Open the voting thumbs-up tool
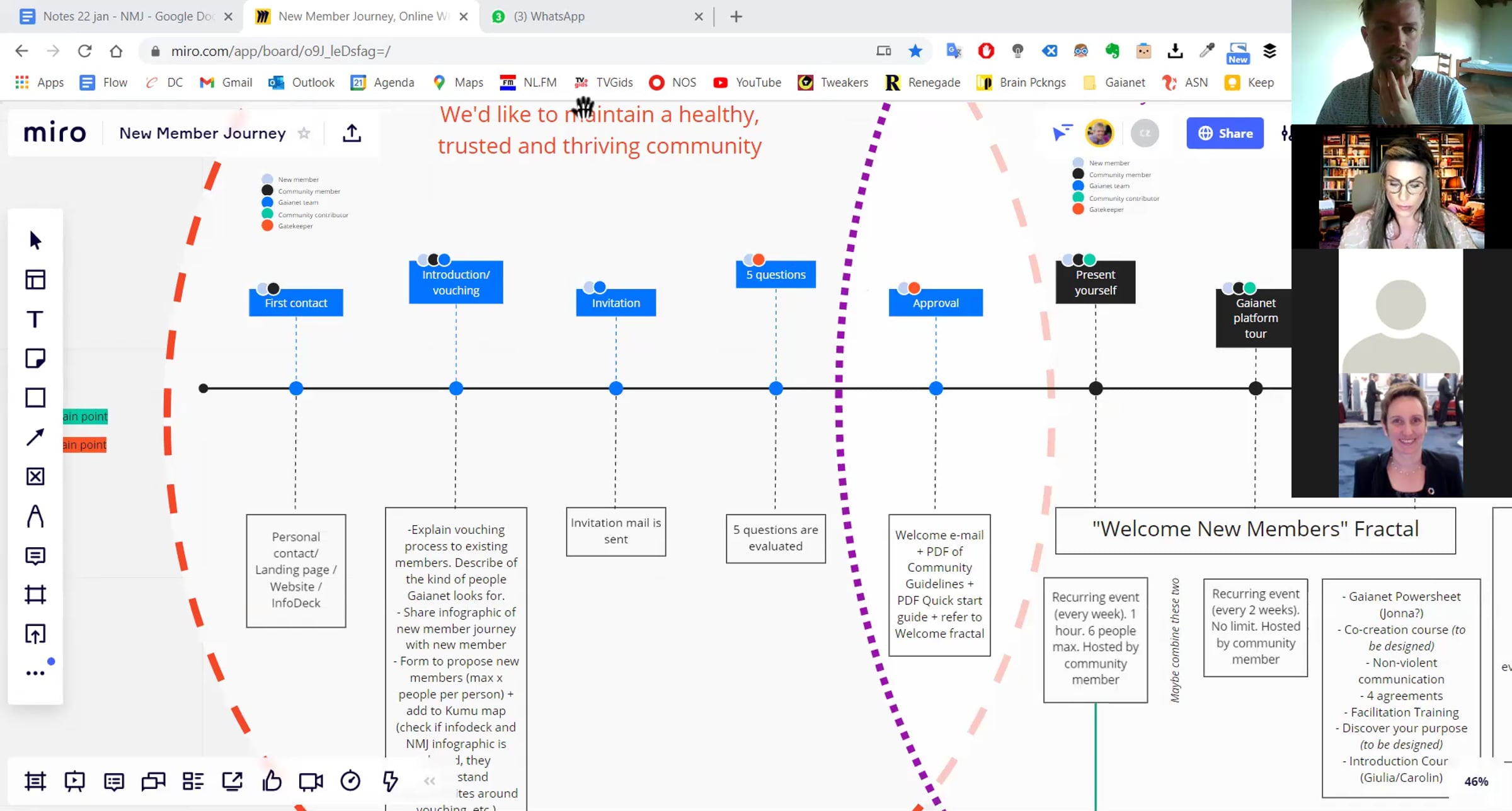Image resolution: width=1512 pixels, height=811 pixels. 272,781
